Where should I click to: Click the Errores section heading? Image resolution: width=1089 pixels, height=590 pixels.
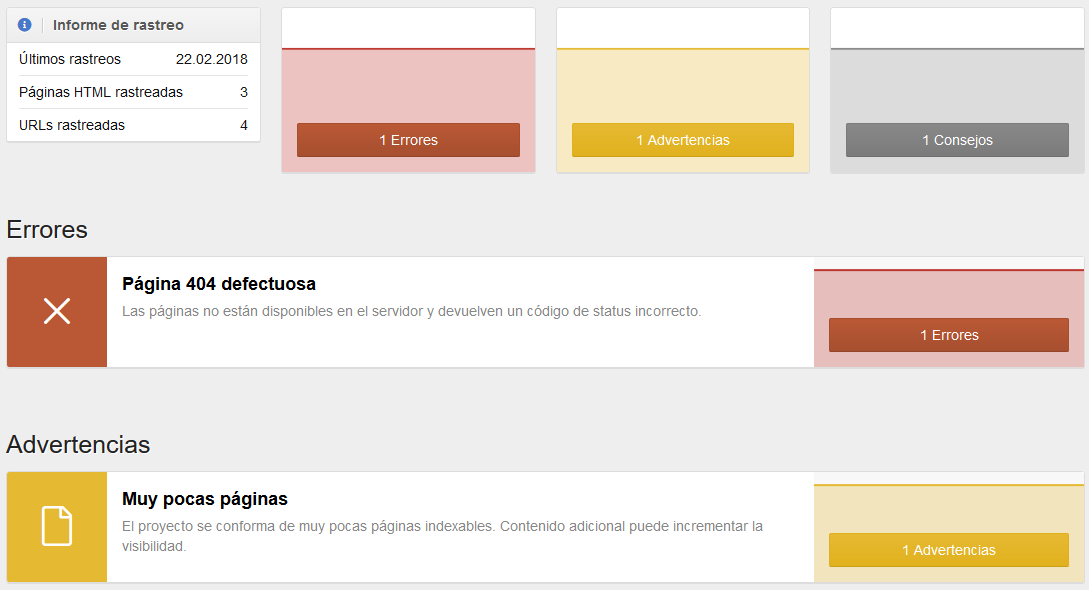click(47, 230)
